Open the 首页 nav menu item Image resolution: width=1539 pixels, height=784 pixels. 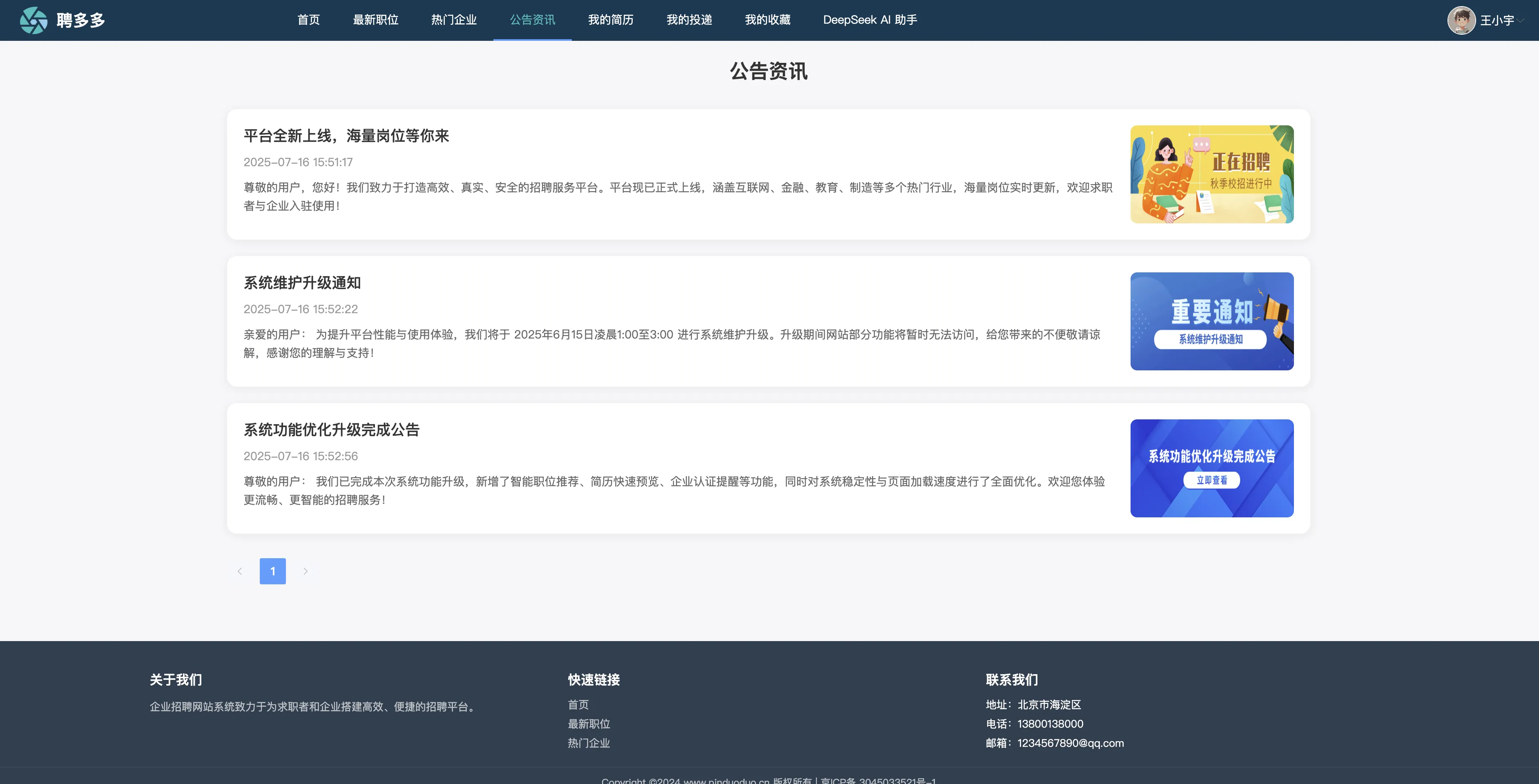[x=308, y=20]
